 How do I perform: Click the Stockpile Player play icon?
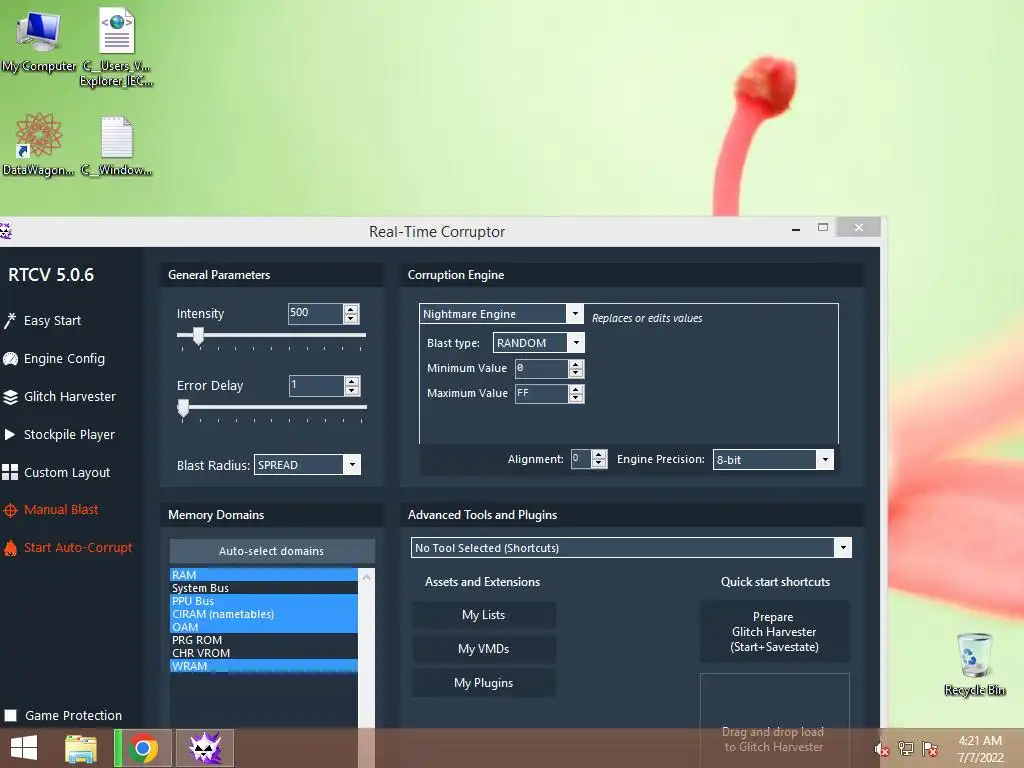10,434
